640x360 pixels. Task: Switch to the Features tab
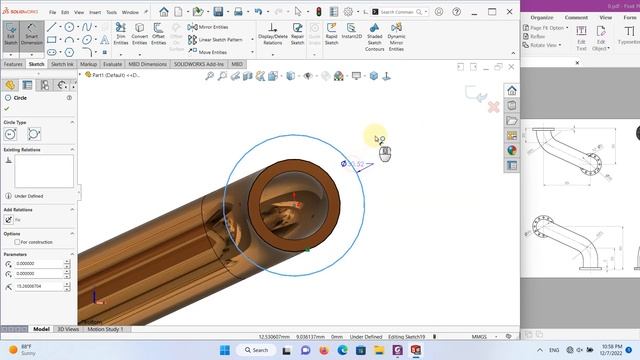13,64
